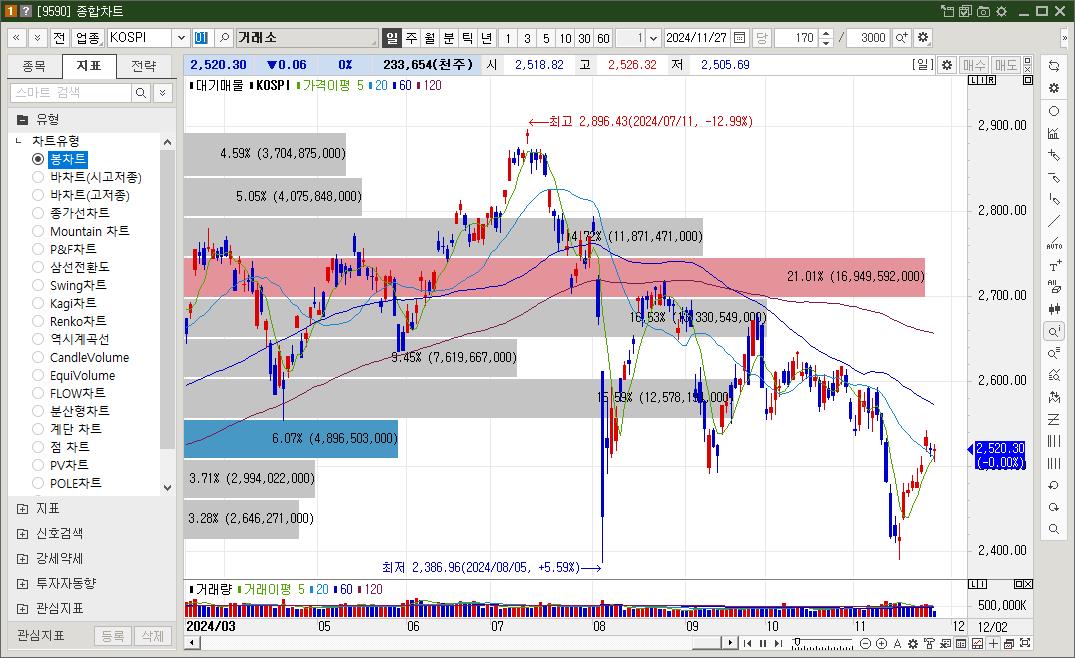Screen dimensions: 1075x658
Task: Click the 30 period preset button
Action: click(x=584, y=38)
